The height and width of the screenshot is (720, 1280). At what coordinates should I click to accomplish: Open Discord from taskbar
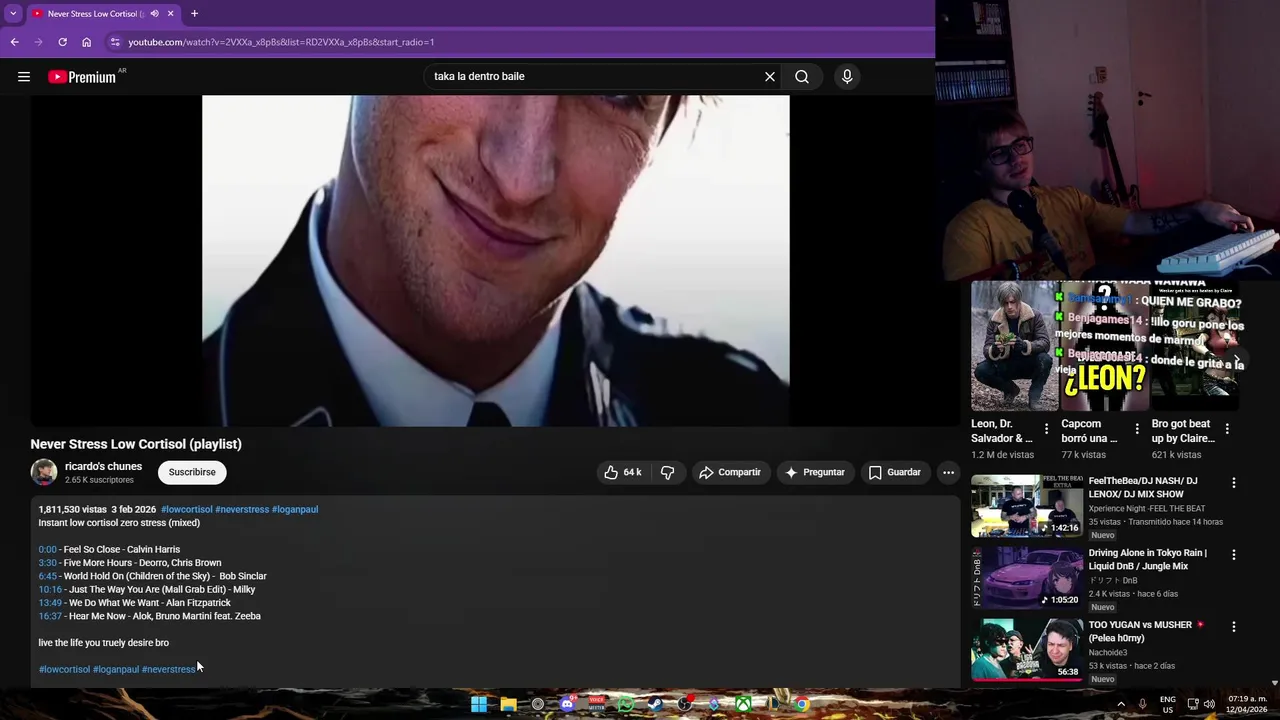click(567, 704)
